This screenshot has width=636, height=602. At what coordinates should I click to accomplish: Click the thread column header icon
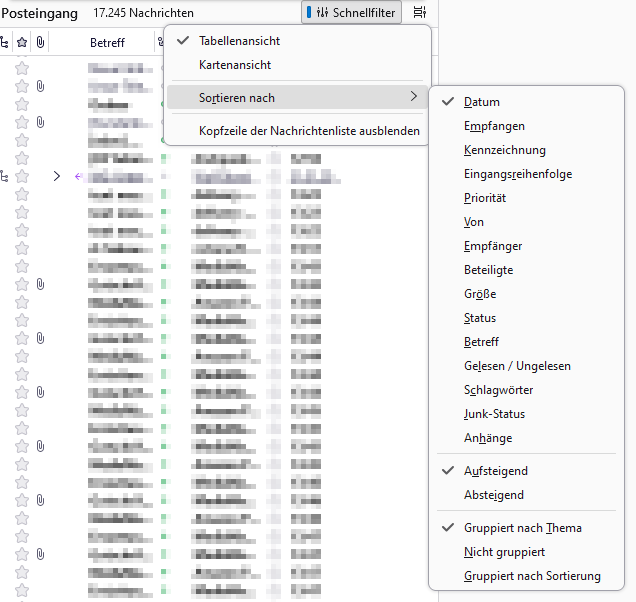4,42
